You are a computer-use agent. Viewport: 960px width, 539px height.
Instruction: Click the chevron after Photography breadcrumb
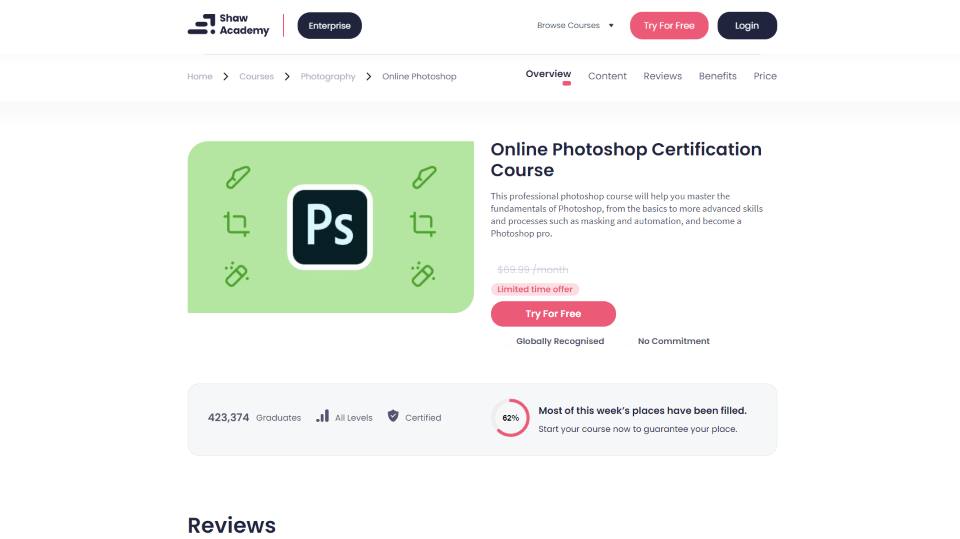(x=369, y=77)
